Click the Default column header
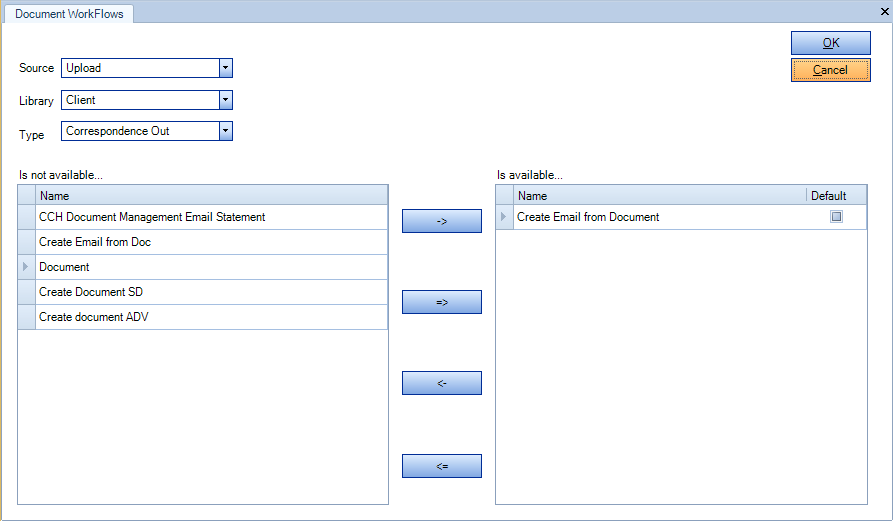 (x=836, y=196)
